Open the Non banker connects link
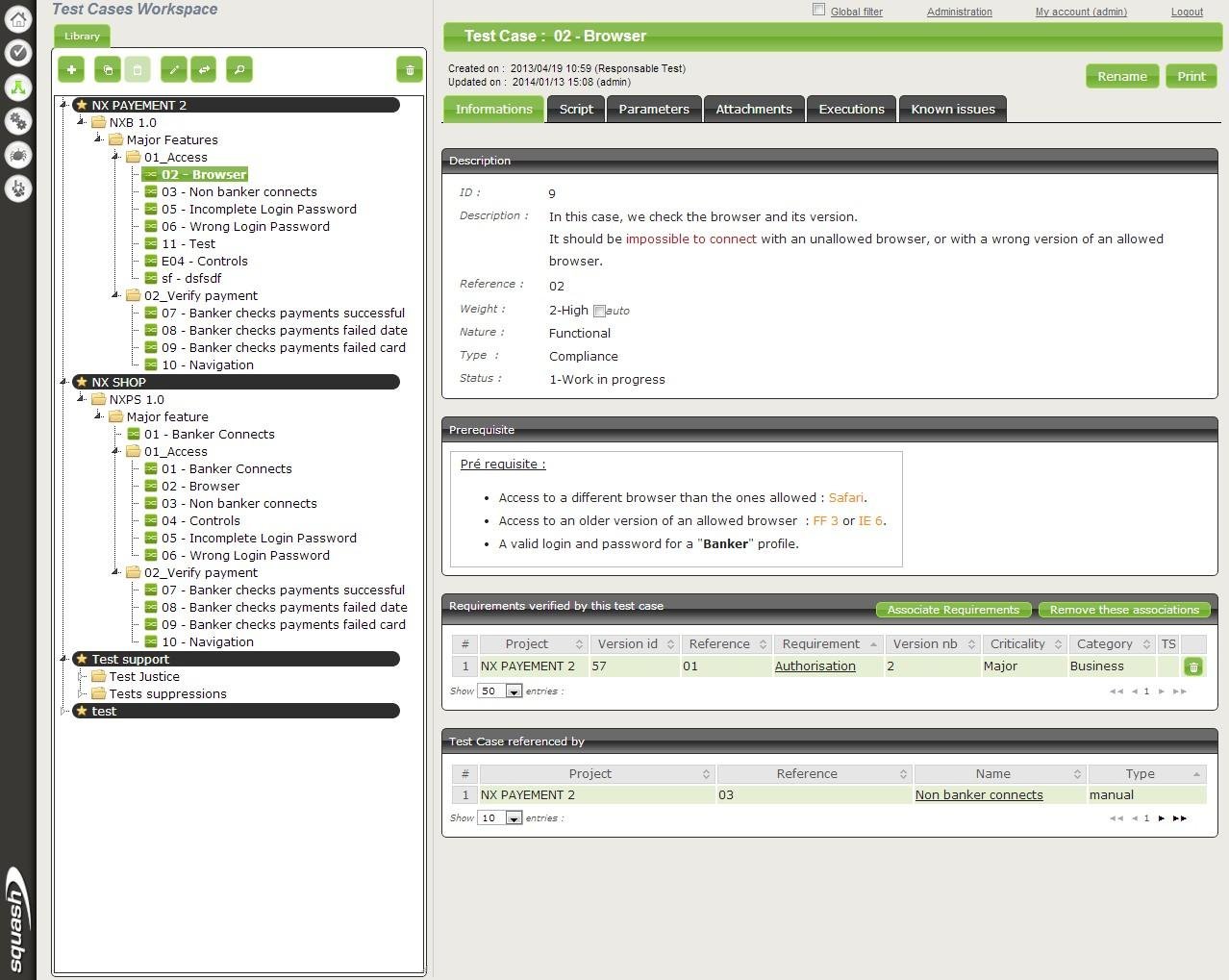The image size is (1229, 980). click(978, 794)
